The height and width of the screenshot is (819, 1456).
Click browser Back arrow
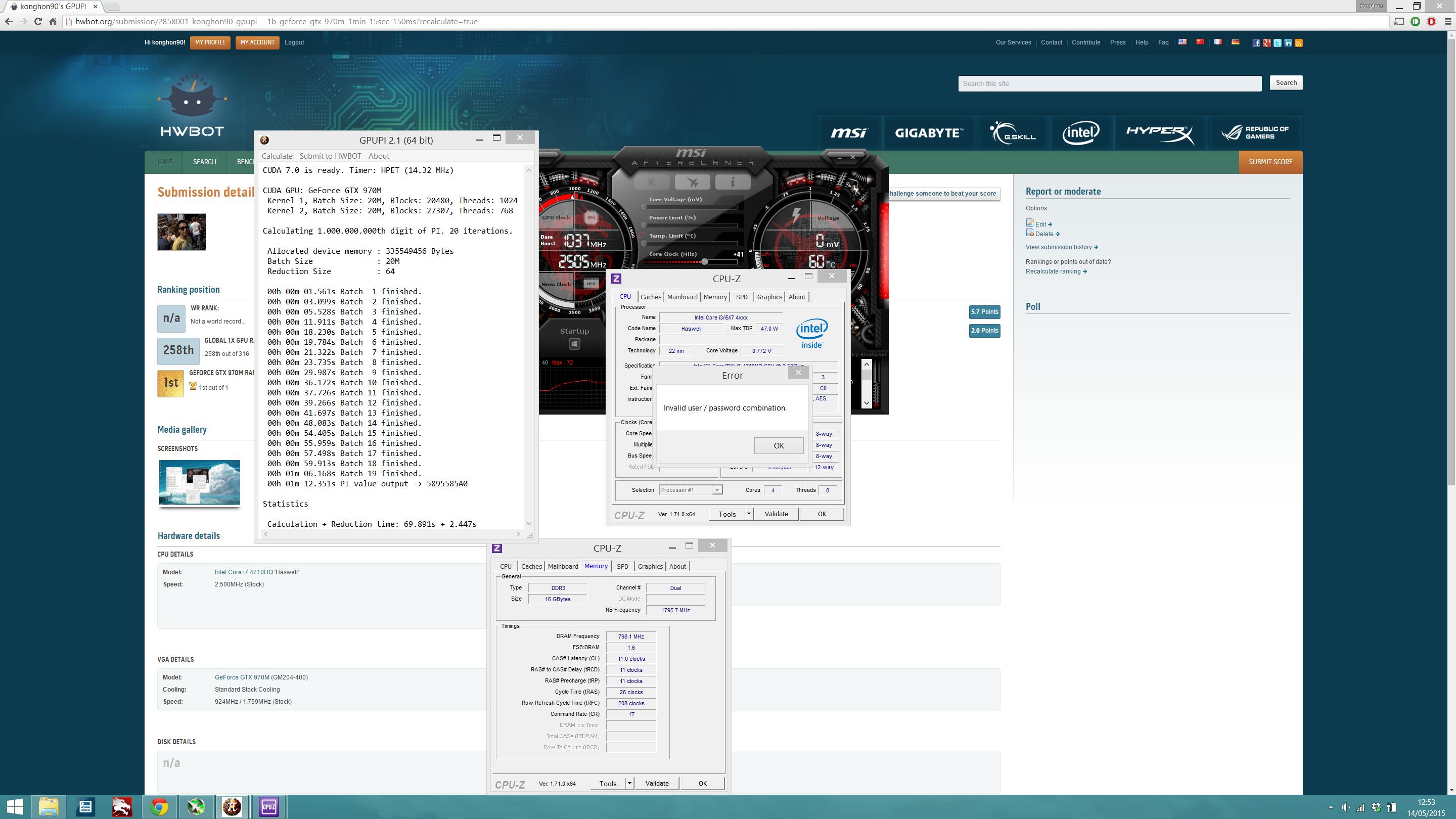click(x=9, y=21)
